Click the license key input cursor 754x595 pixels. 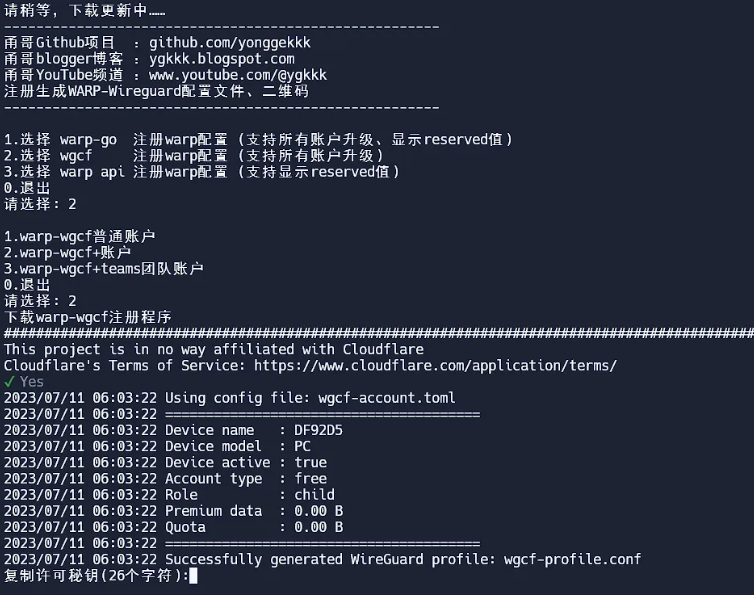point(193,575)
